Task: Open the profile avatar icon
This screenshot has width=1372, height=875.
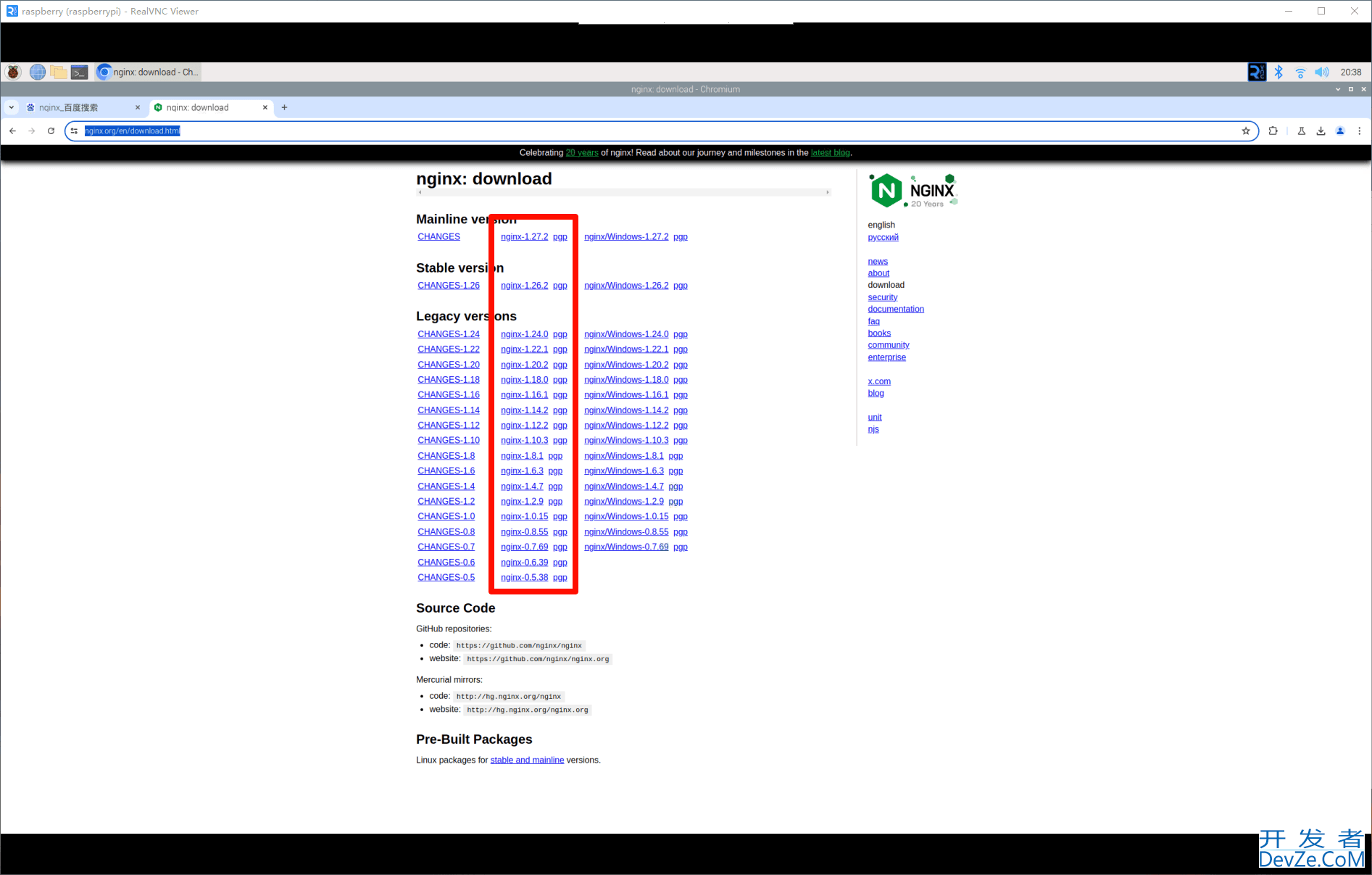Action: pos(1340,130)
